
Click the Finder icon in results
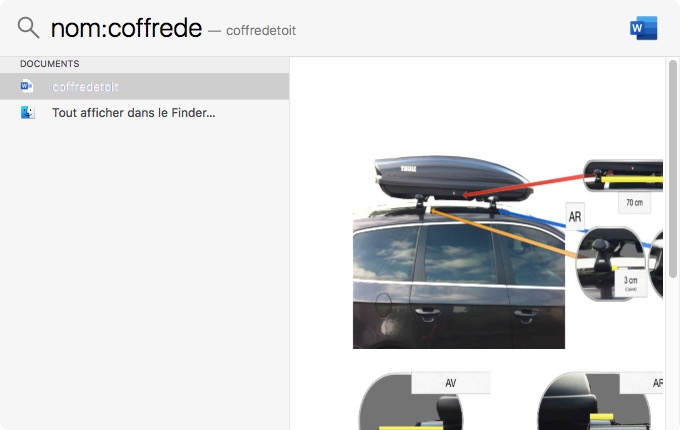click(28, 113)
